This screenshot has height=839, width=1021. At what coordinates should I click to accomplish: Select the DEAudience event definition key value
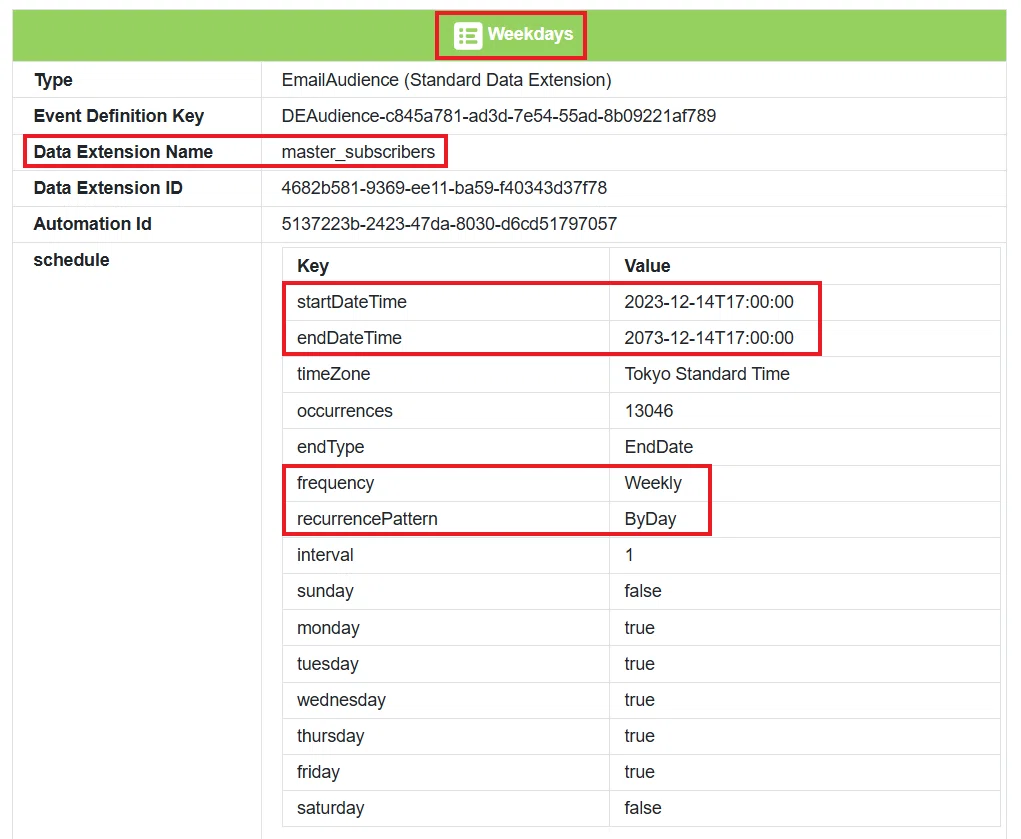click(x=498, y=116)
